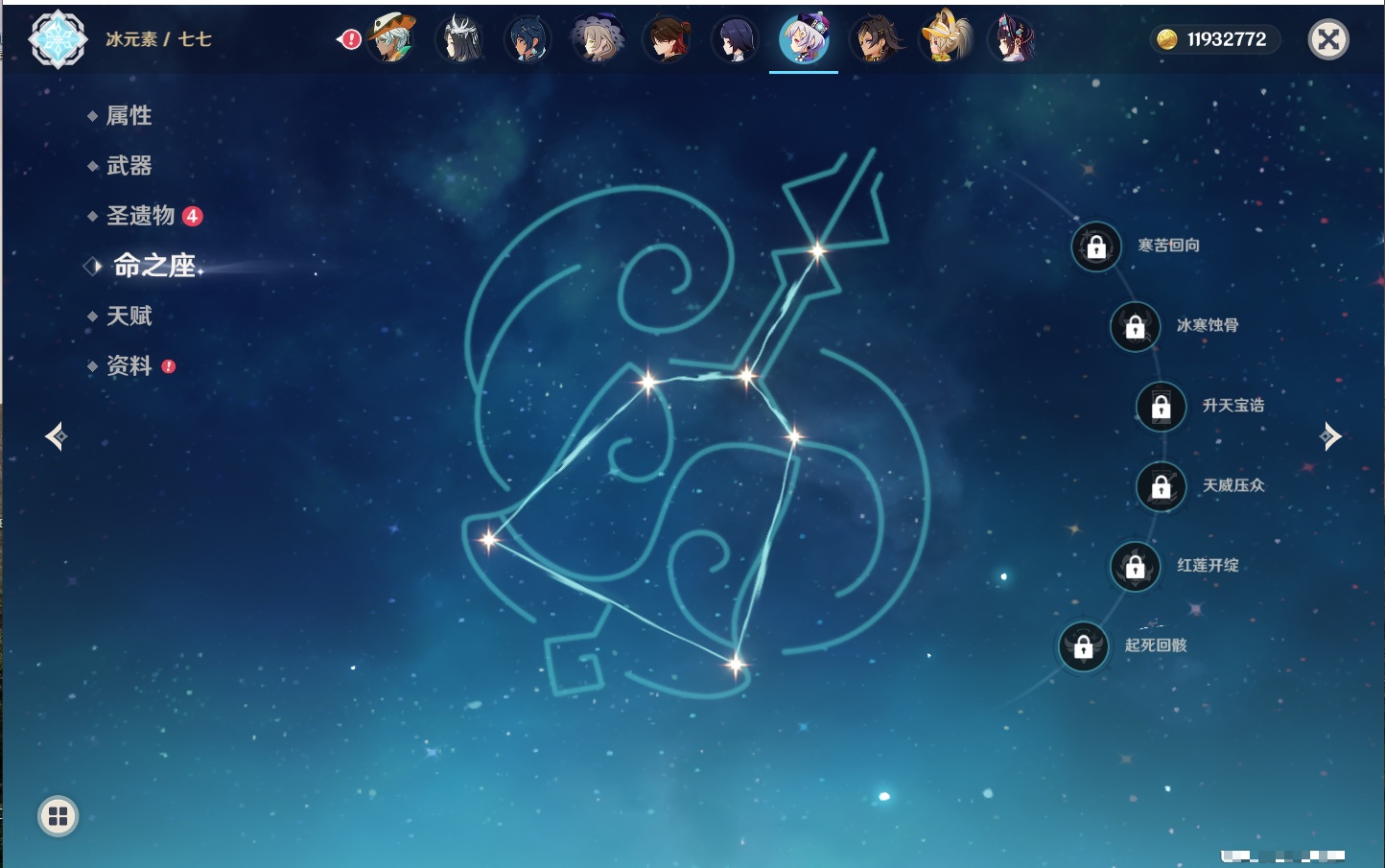Screen dimensions: 1385x868
Task: Click the Mora coin balance 11932772
Action: click(x=1214, y=39)
